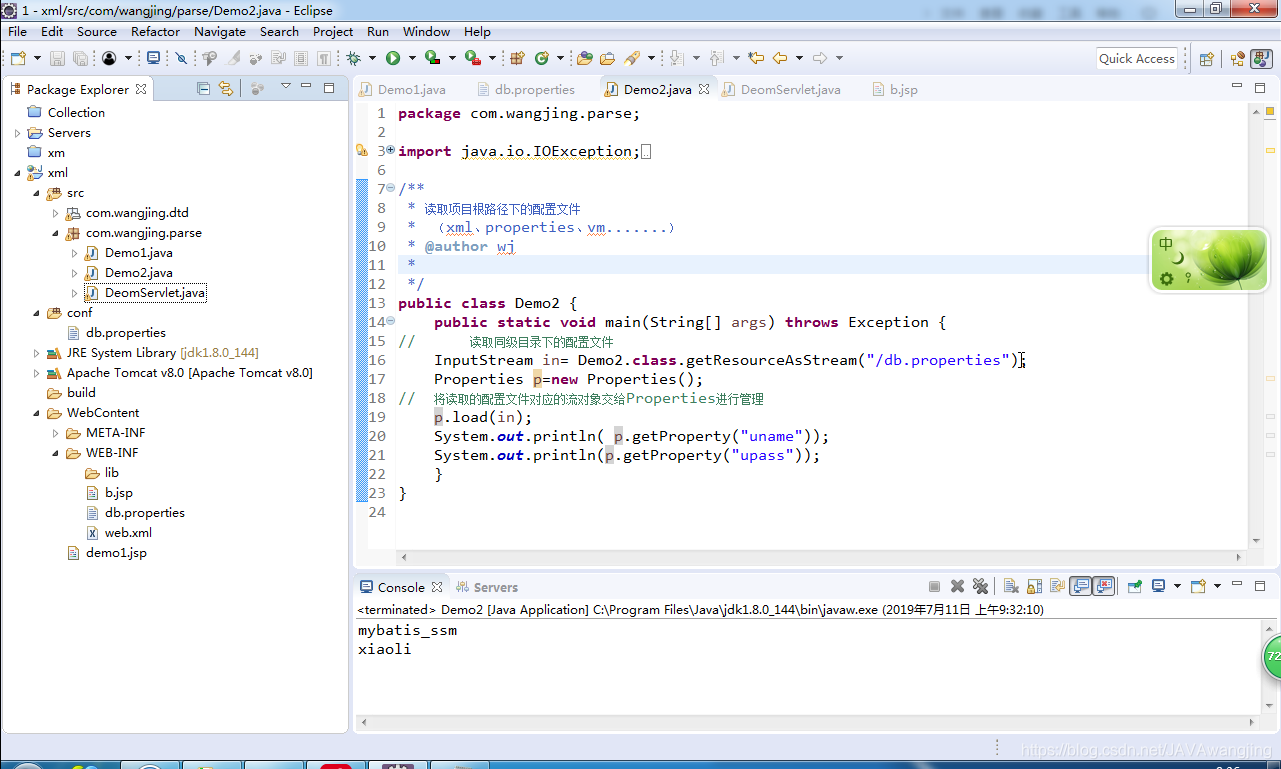
Task: Click the New Java Package icon
Action: point(517,58)
